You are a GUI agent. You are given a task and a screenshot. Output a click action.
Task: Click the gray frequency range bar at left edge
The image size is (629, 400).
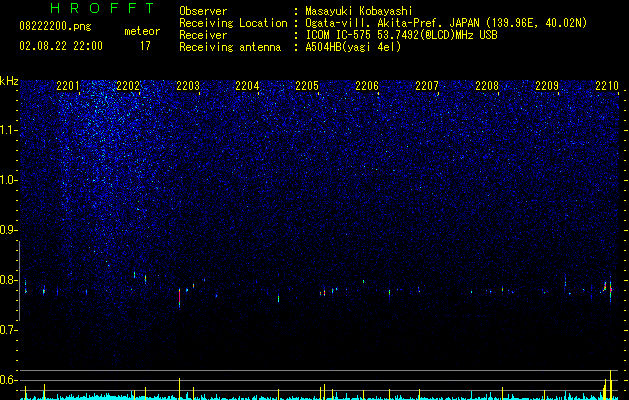coord(19,281)
